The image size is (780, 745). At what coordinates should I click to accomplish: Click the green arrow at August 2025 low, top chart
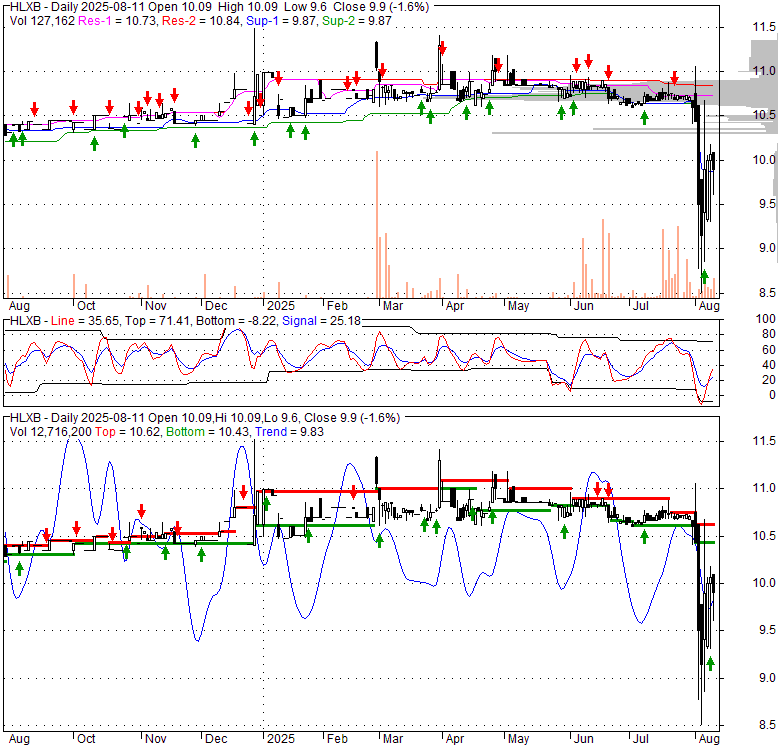pyautogui.click(x=704, y=277)
